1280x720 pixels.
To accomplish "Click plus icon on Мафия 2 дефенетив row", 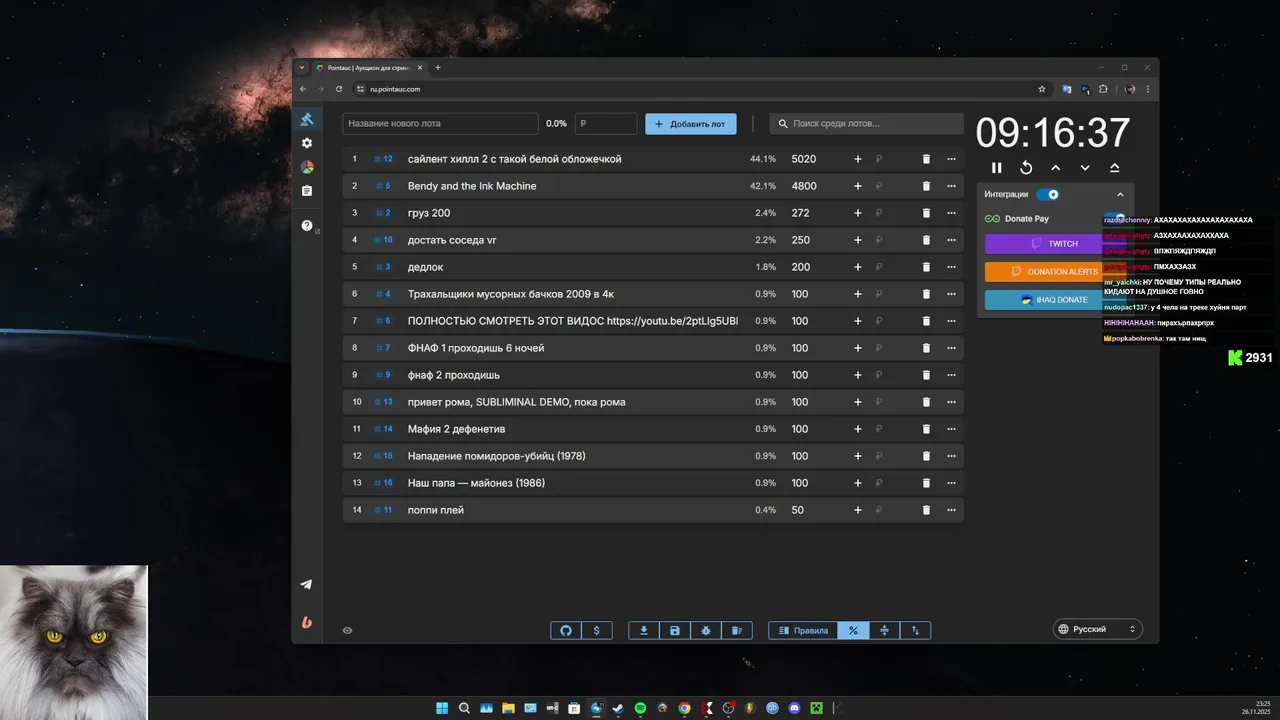I will tap(857, 429).
